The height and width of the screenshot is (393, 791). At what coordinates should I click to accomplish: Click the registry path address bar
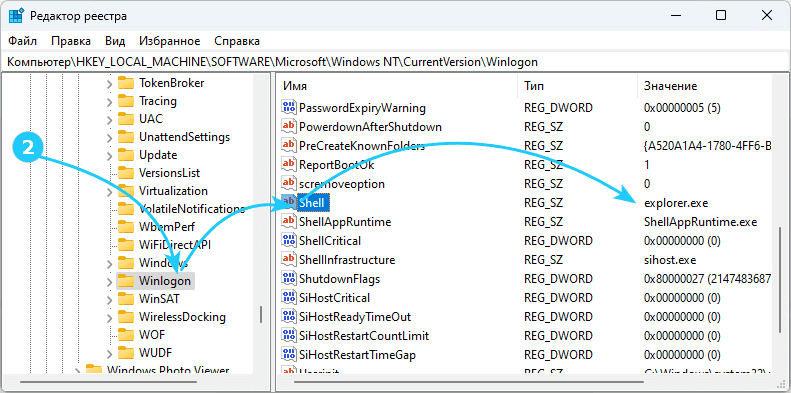tap(396, 62)
